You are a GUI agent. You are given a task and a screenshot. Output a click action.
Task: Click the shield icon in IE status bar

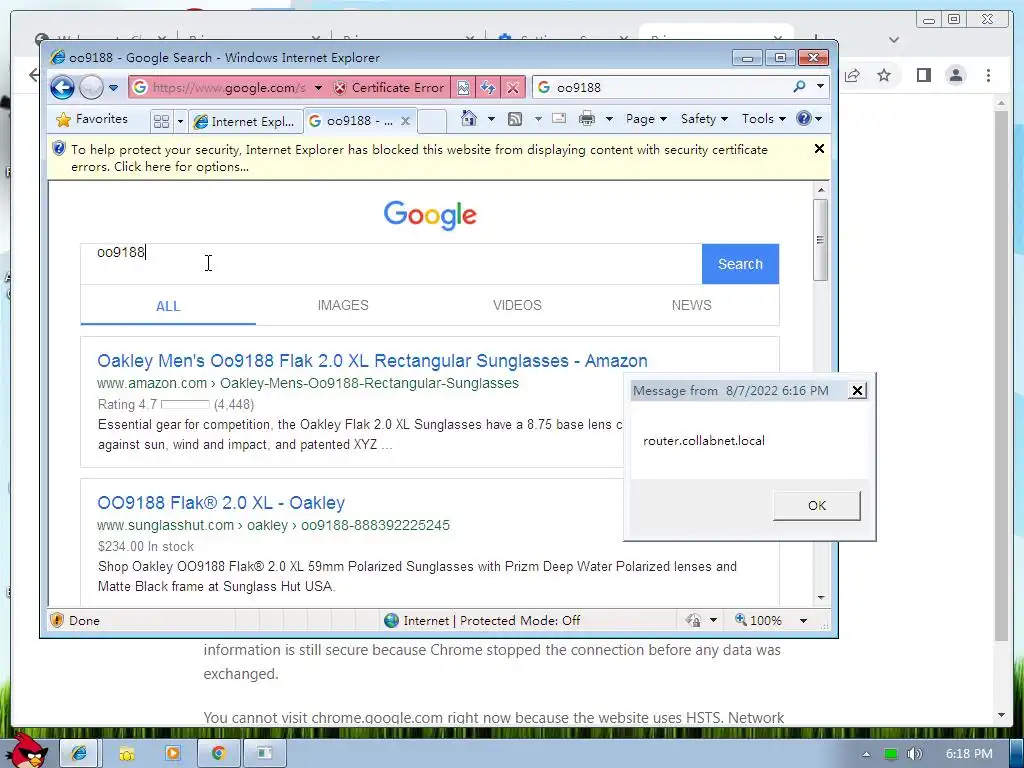tap(57, 620)
